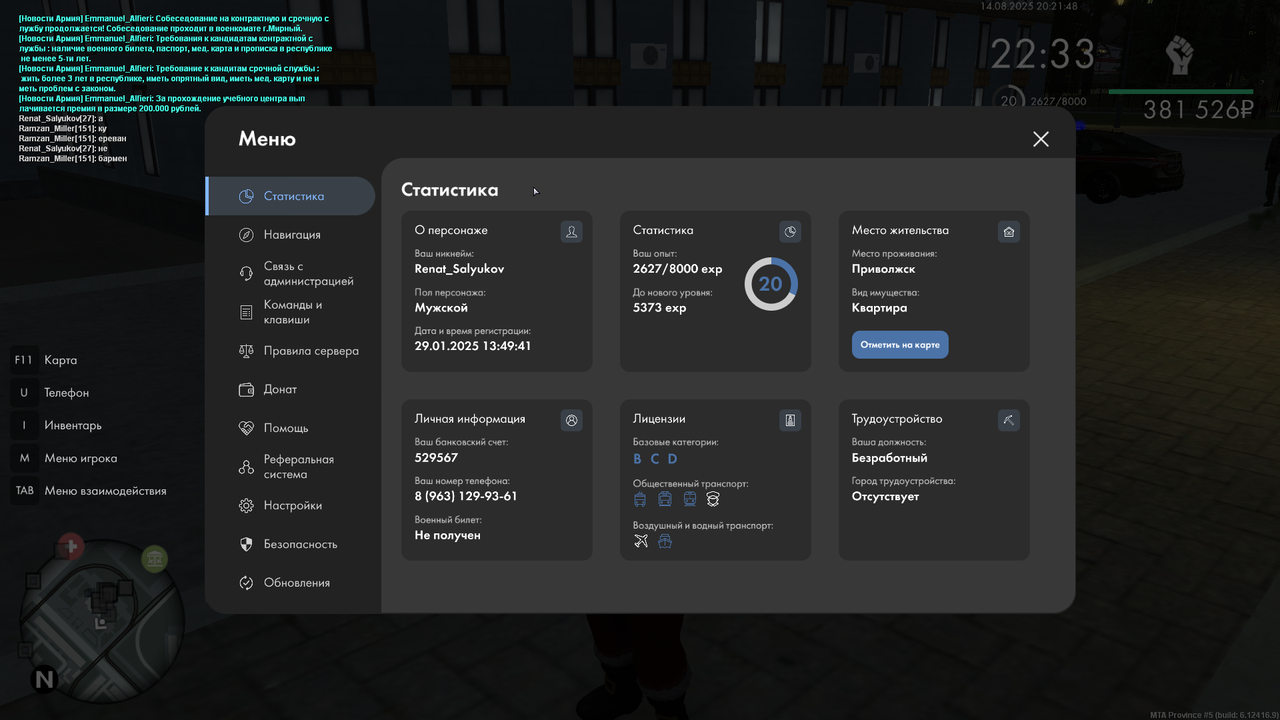Click the face icon in Личная информация card

coord(571,421)
